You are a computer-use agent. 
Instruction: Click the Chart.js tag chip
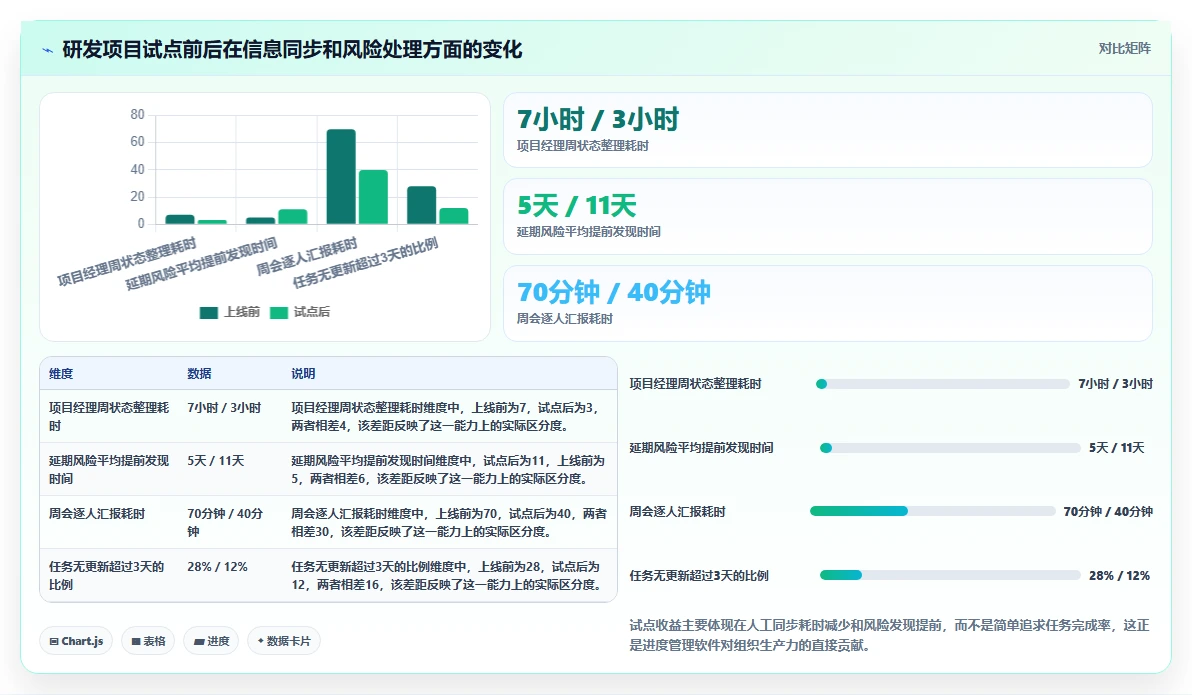(76, 641)
